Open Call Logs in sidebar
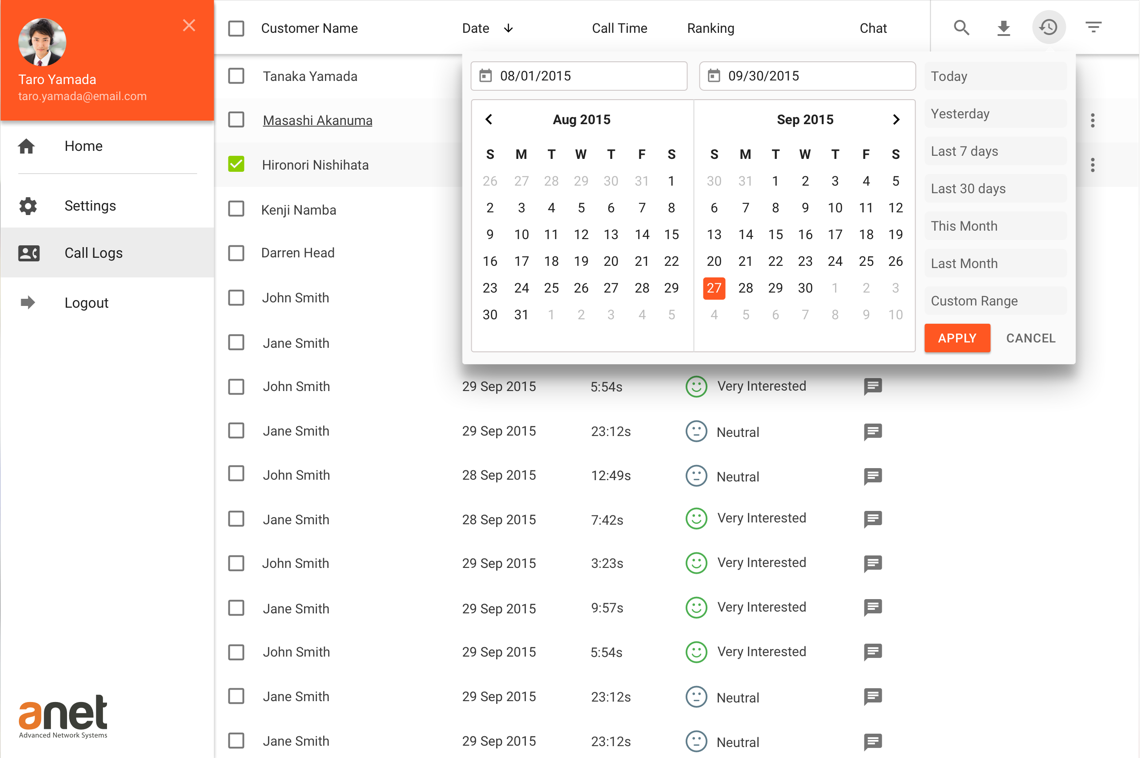 [93, 253]
